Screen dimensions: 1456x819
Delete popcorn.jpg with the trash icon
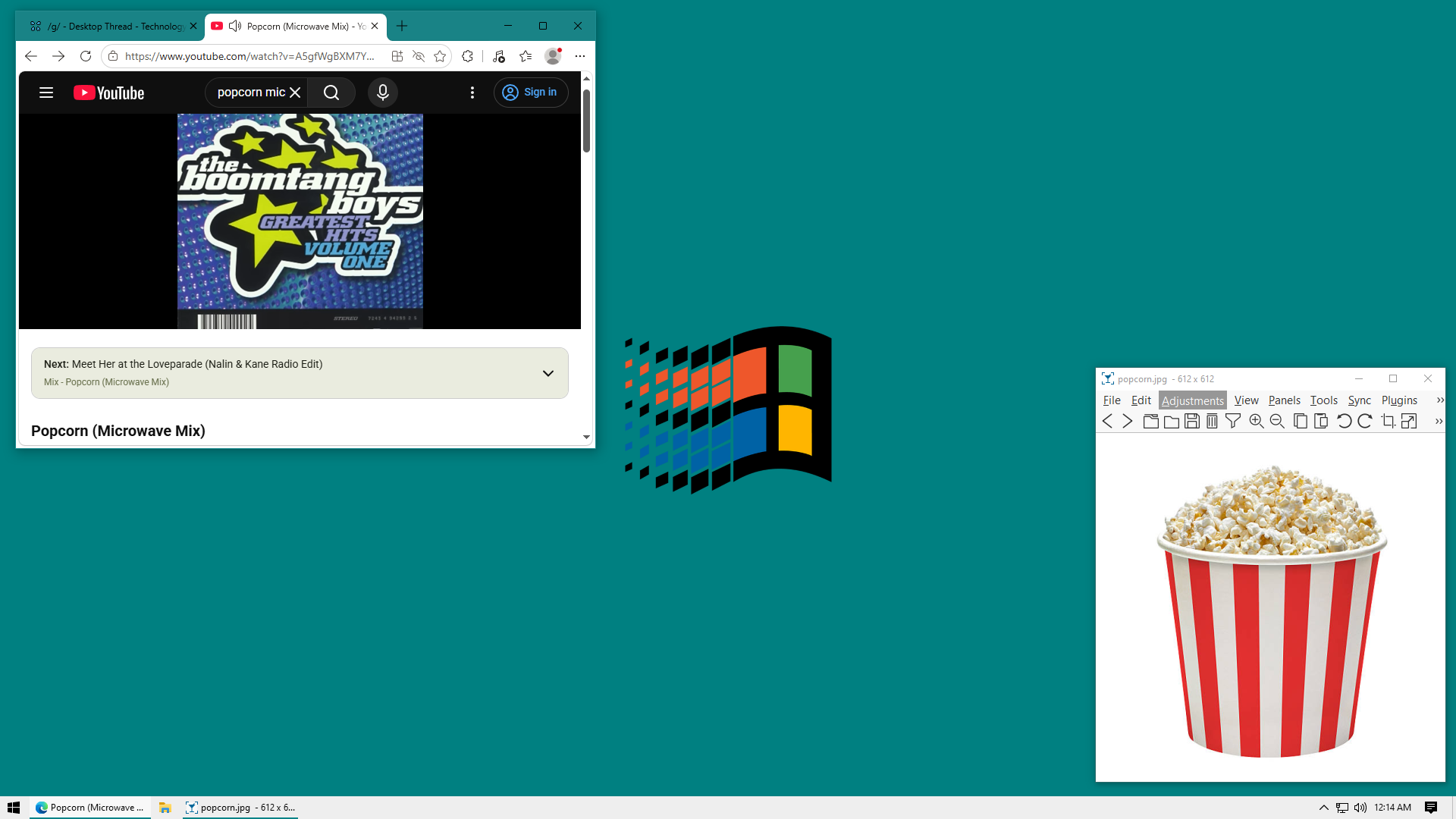pos(1213,422)
